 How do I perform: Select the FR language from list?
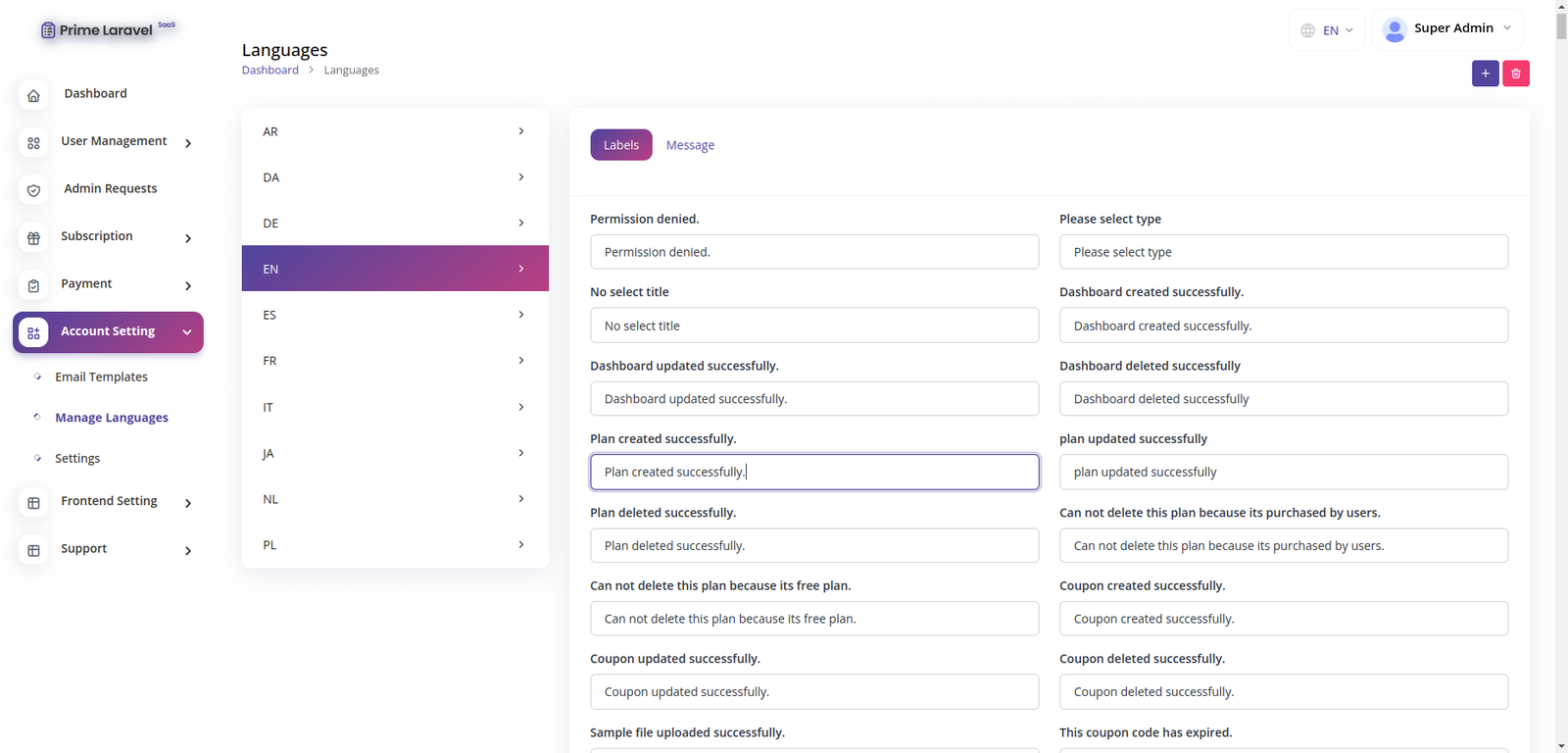tap(394, 361)
